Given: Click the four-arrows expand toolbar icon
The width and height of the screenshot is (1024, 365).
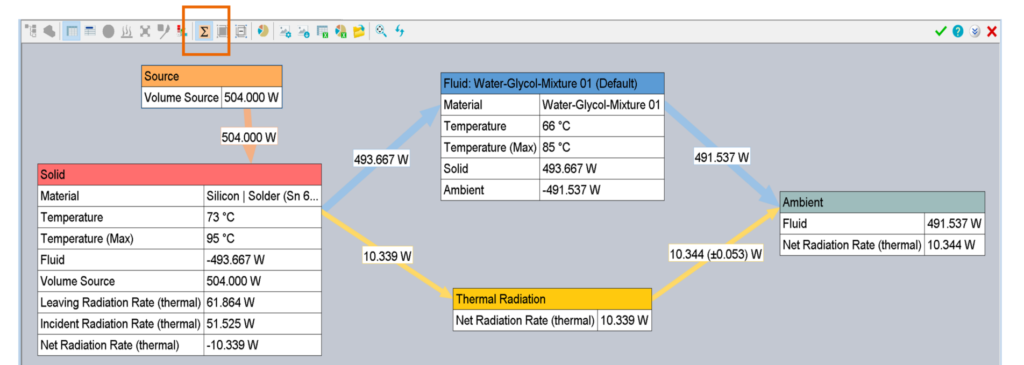Looking at the screenshot, I should tap(145, 31).
